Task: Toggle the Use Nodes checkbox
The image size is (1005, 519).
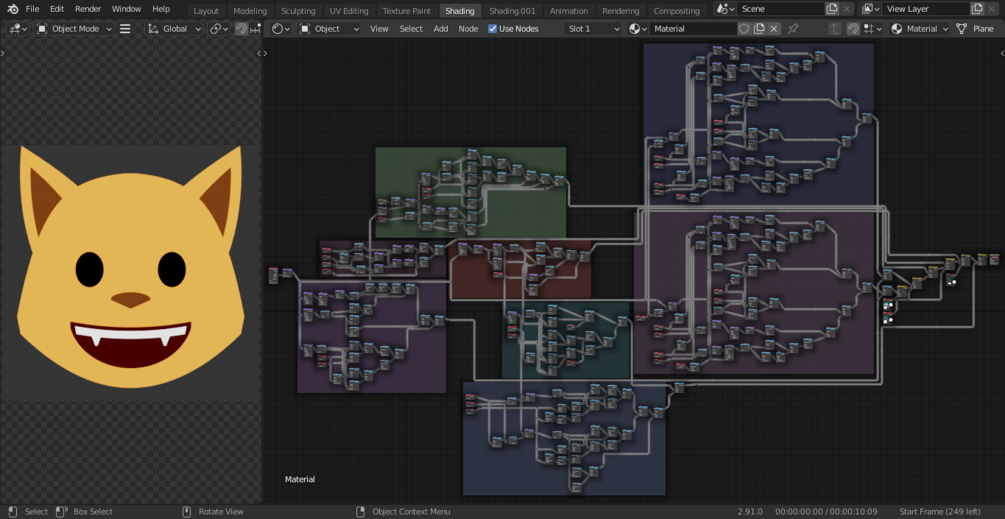Action: coord(492,29)
